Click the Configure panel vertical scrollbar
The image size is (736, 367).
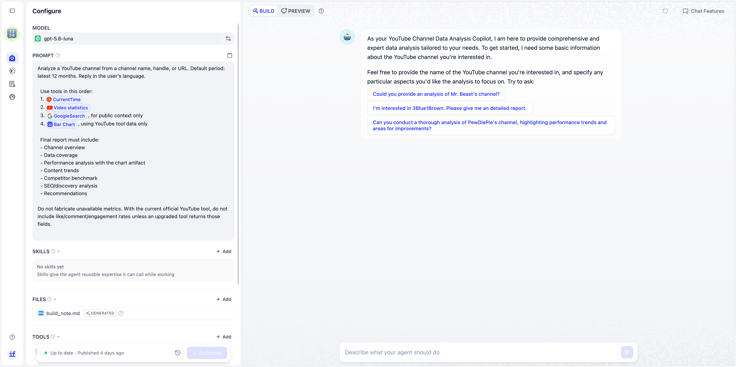tap(238, 155)
